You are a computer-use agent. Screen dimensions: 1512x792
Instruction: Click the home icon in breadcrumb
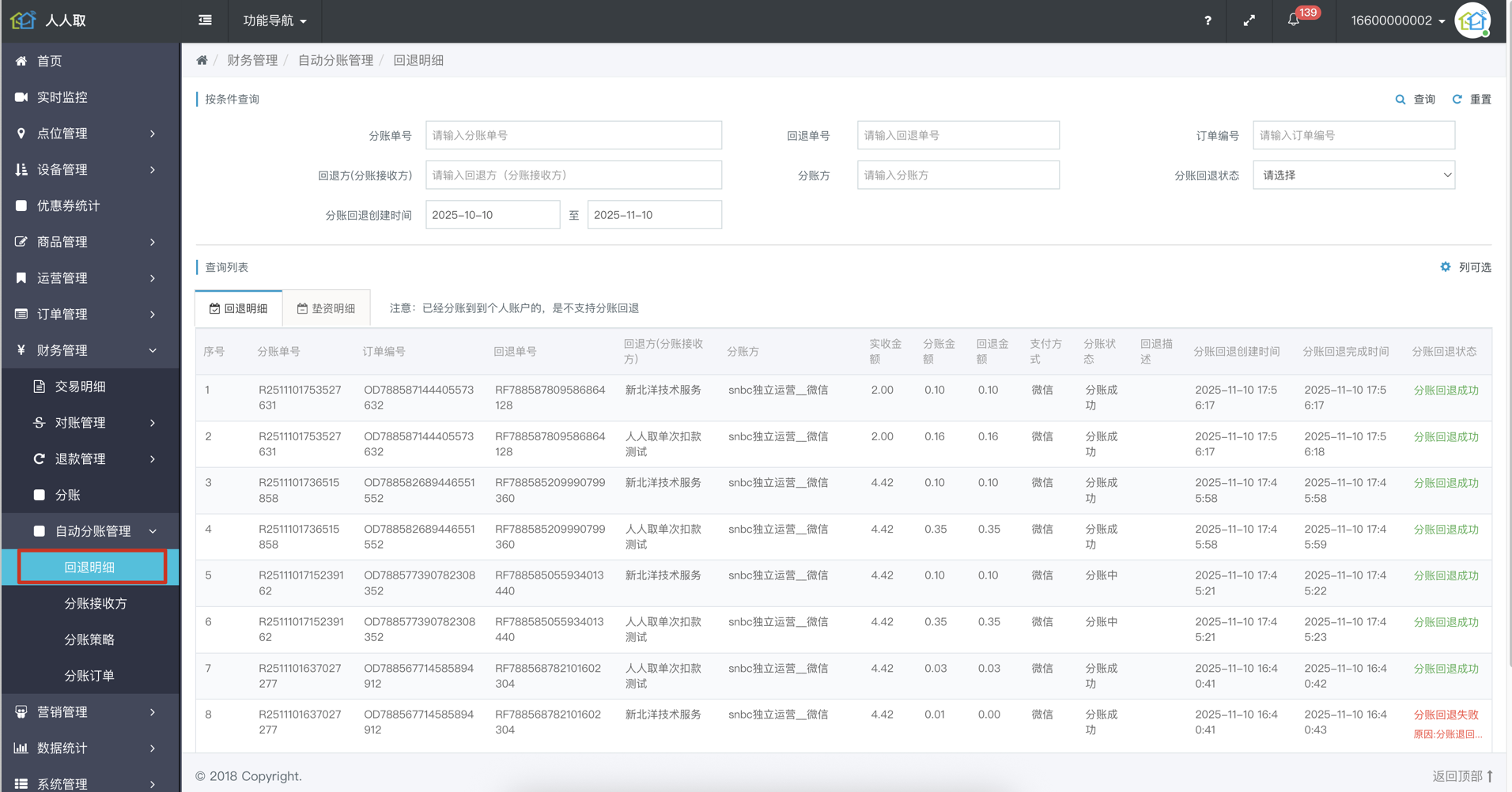click(x=202, y=60)
